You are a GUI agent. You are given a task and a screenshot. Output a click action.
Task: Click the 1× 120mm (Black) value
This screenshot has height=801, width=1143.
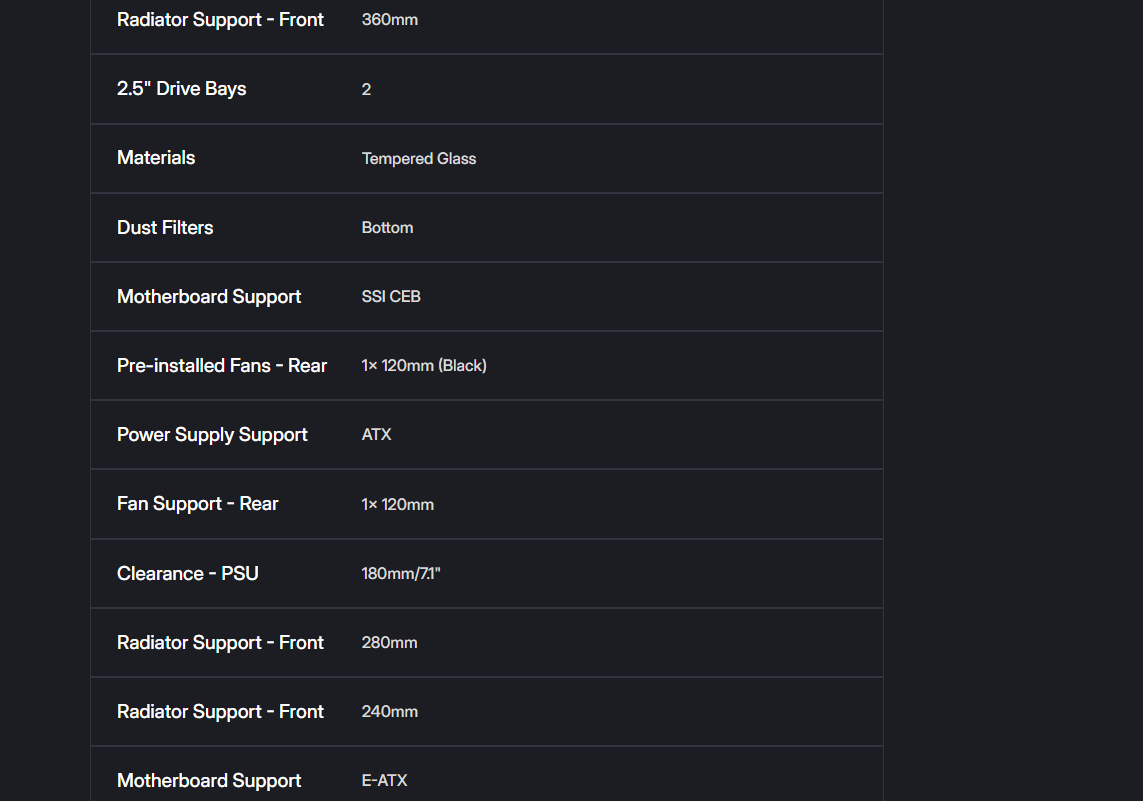(x=424, y=365)
